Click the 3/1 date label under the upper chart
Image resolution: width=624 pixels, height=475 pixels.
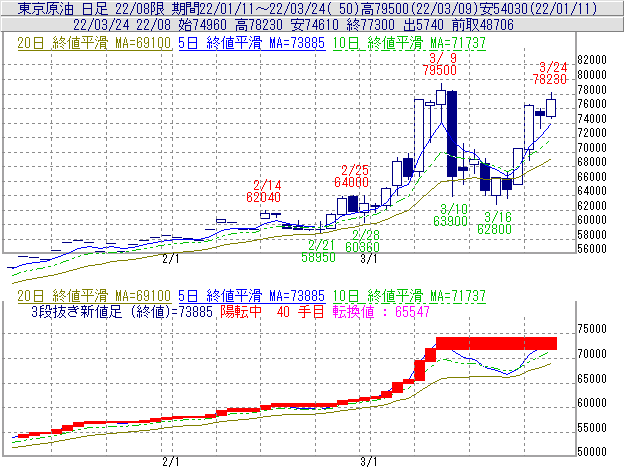click(x=369, y=259)
